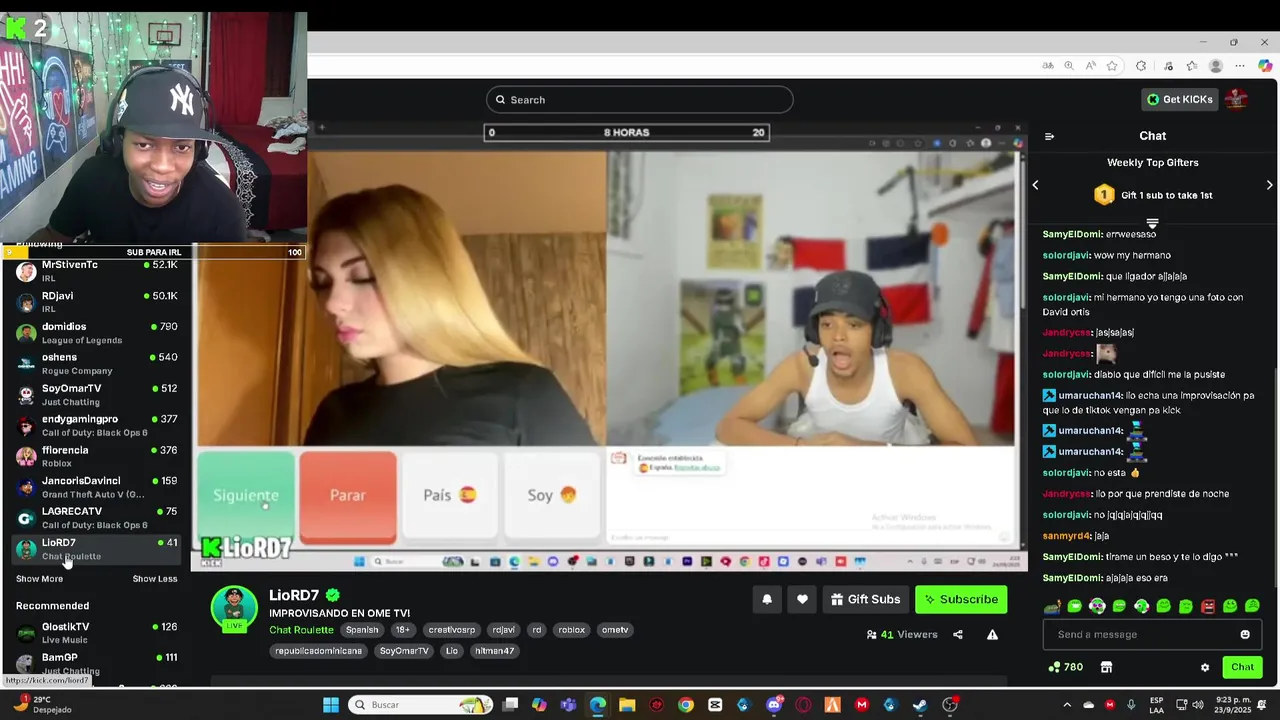The image size is (1280, 720).
Task: Click the republicadominicana tag
Action: point(320,651)
